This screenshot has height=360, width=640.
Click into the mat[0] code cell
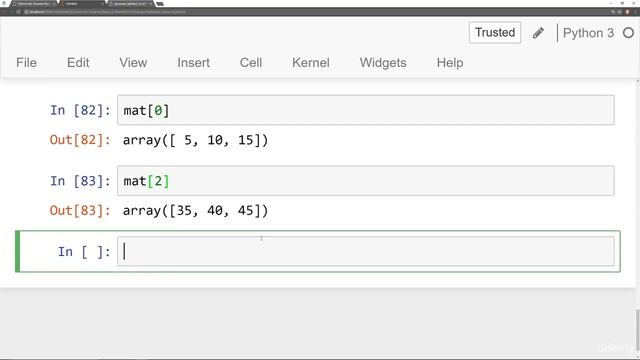[x=365, y=110]
